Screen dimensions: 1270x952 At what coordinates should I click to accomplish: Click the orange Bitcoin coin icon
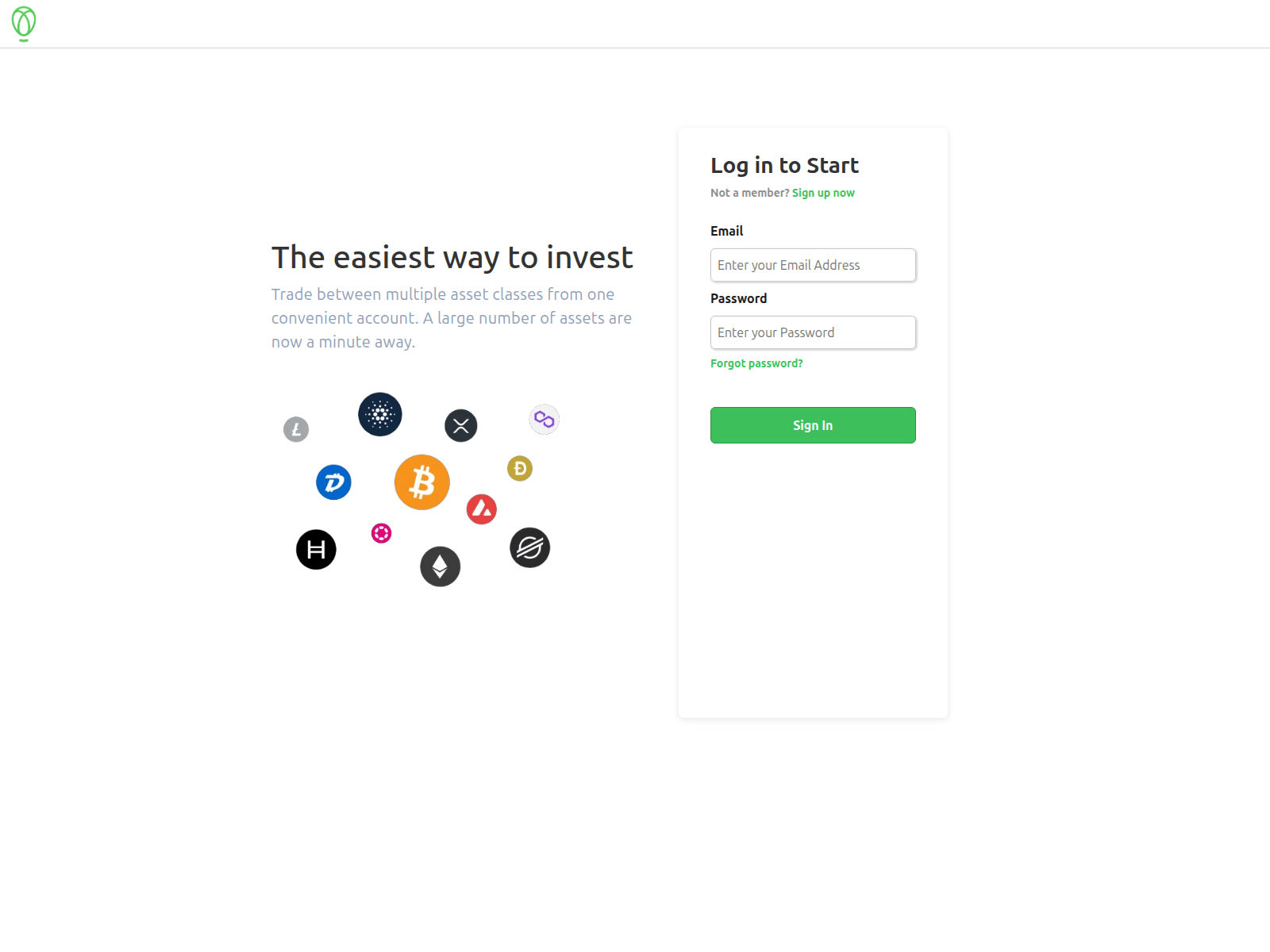click(x=422, y=482)
